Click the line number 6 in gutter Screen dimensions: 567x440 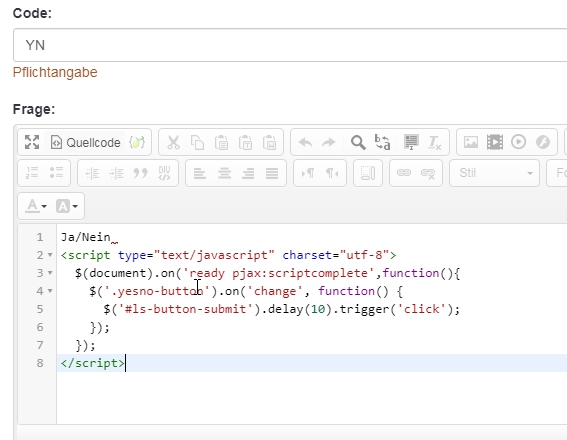pos(40,327)
